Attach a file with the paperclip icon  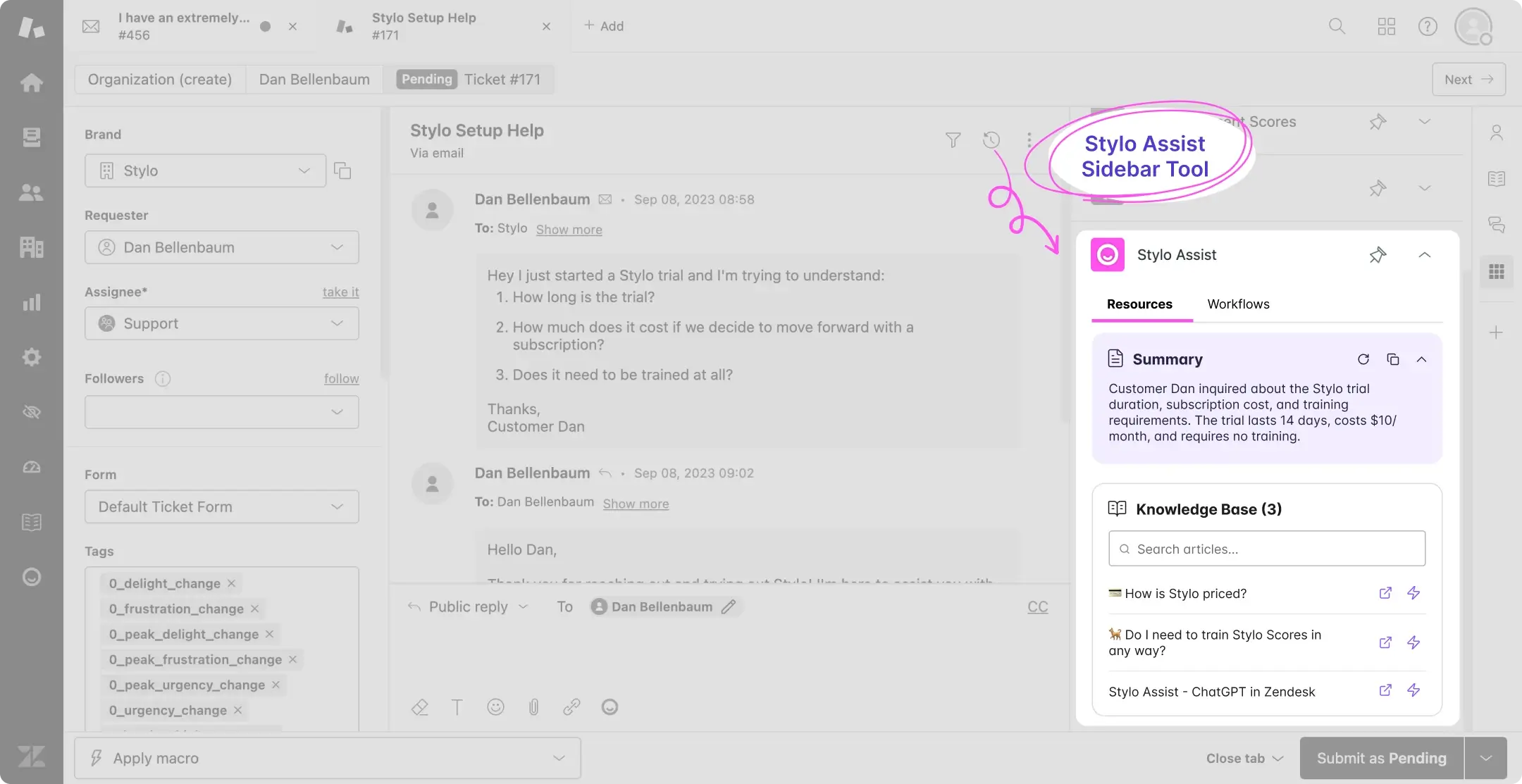pos(533,707)
